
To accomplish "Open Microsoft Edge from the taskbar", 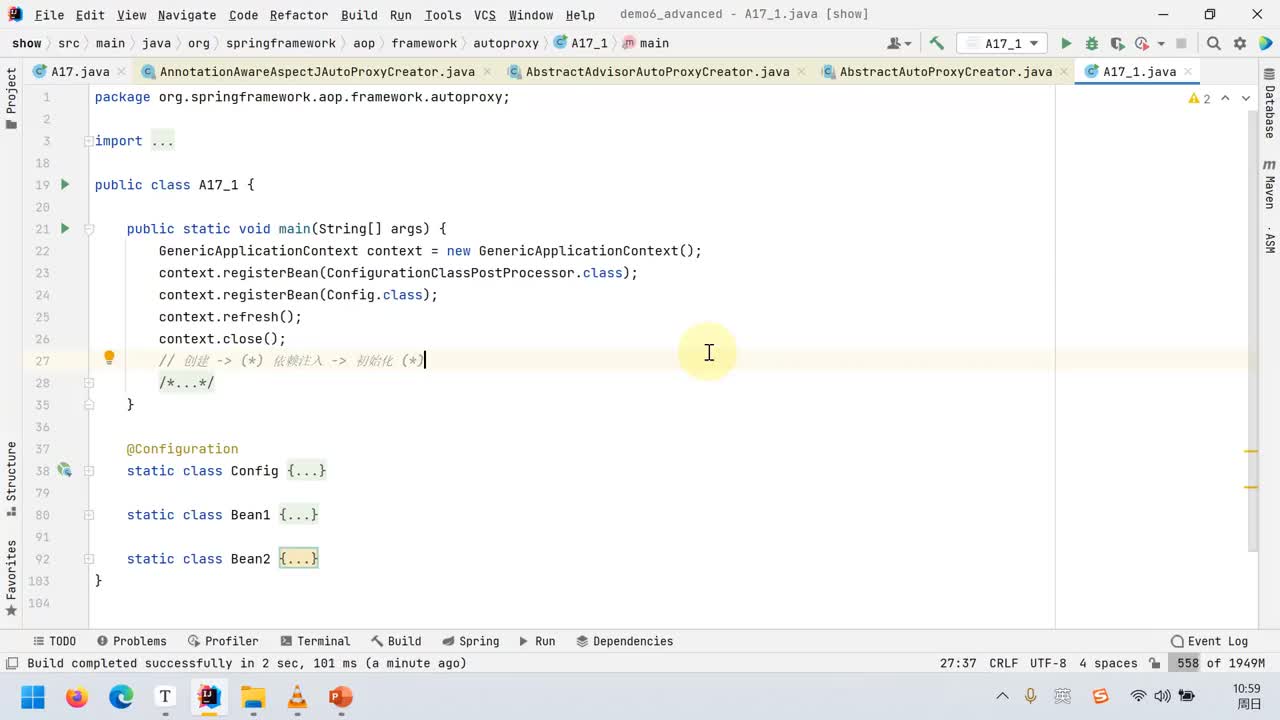I will (121, 697).
